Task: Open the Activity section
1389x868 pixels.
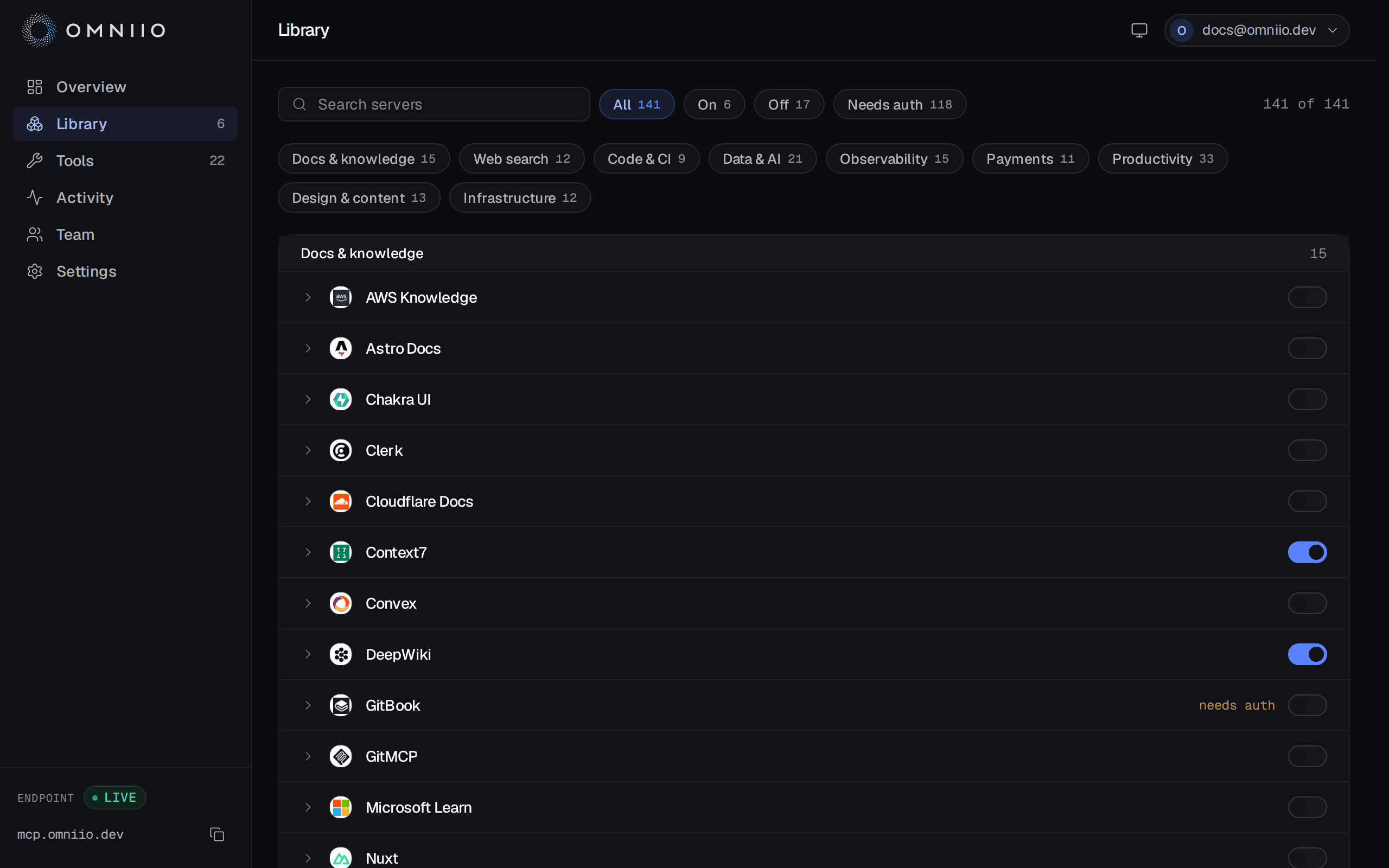Action: point(125,197)
